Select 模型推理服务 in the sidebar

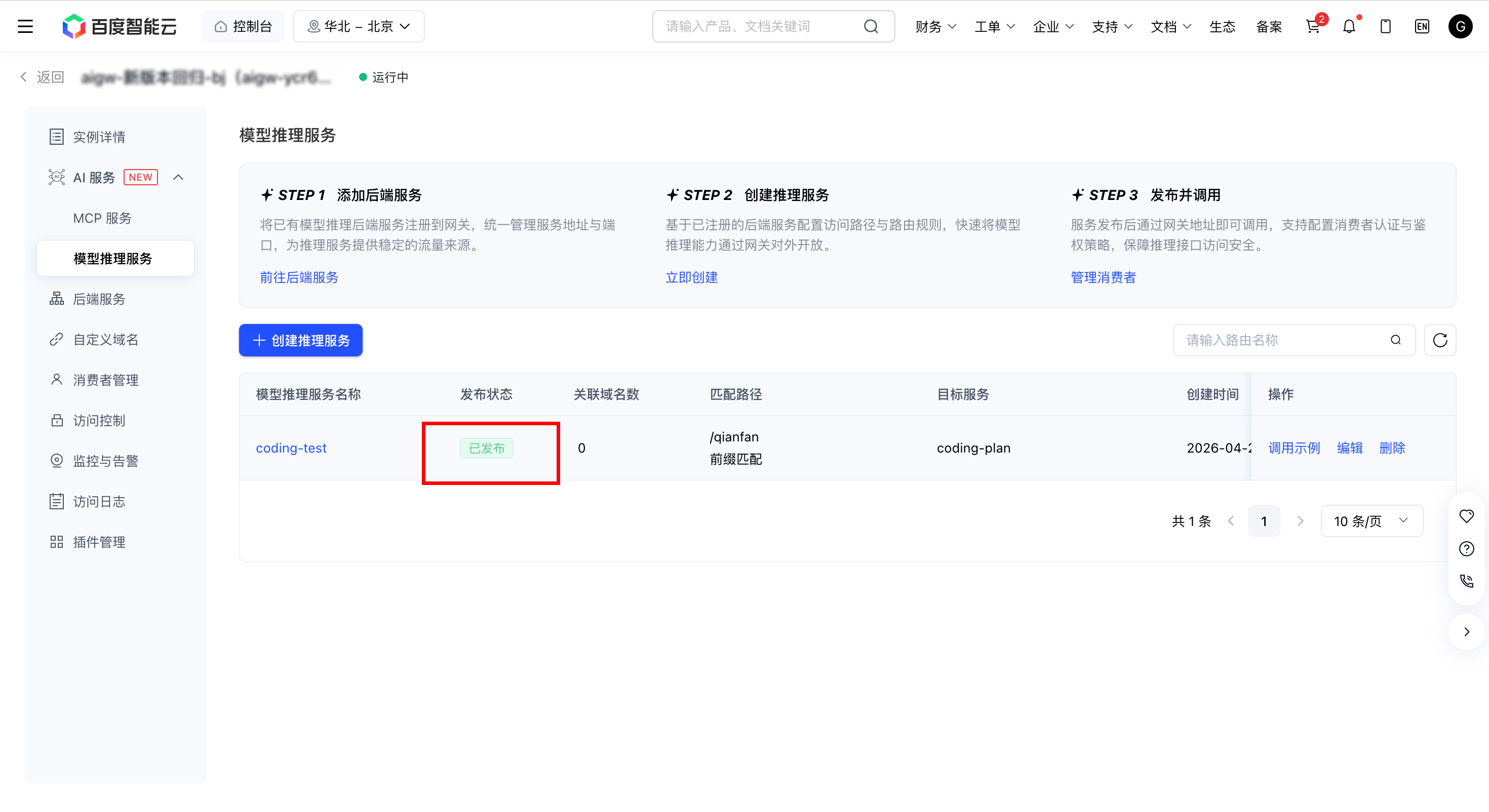tap(115, 258)
